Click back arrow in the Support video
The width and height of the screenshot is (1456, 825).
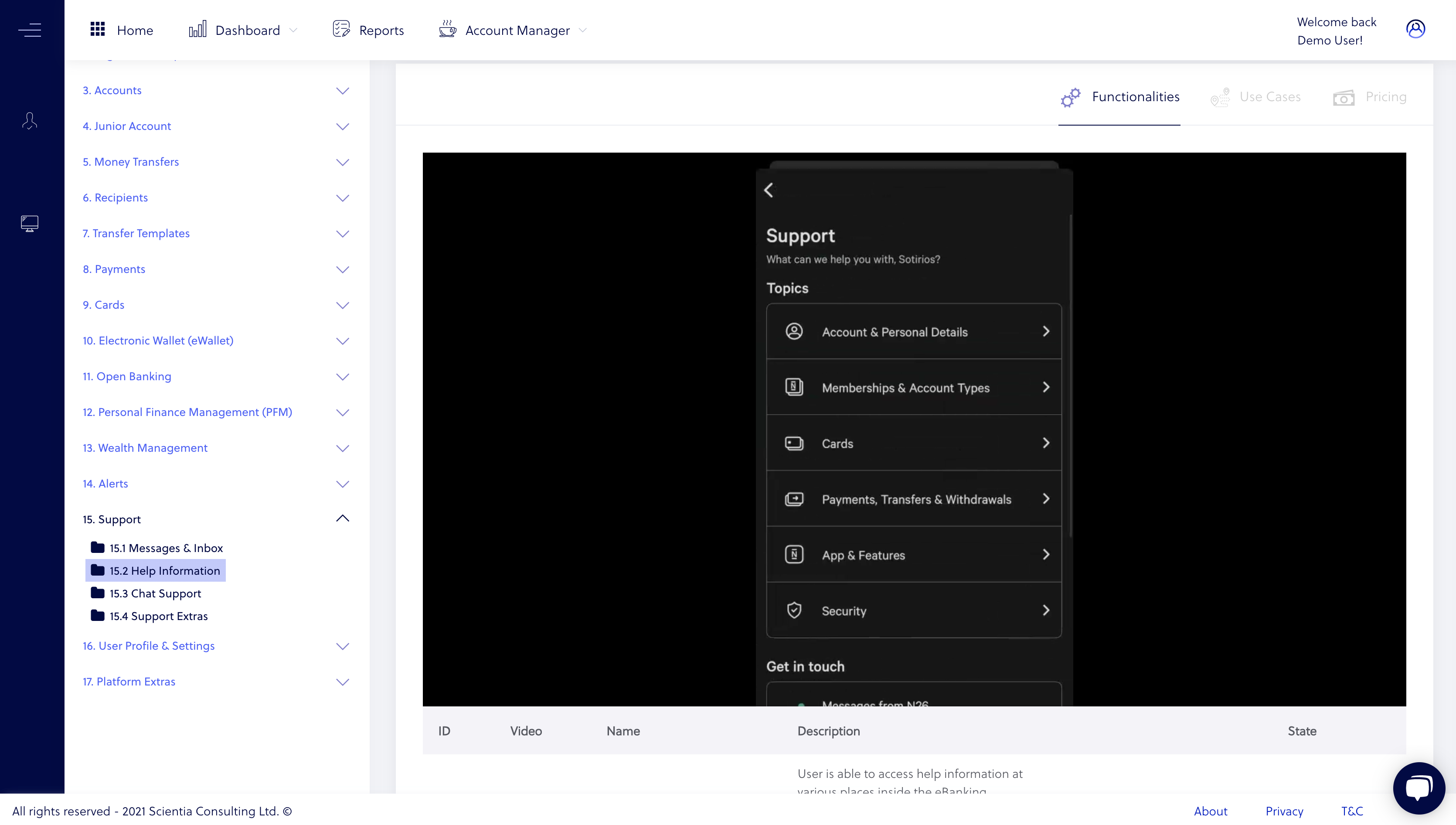click(x=769, y=191)
